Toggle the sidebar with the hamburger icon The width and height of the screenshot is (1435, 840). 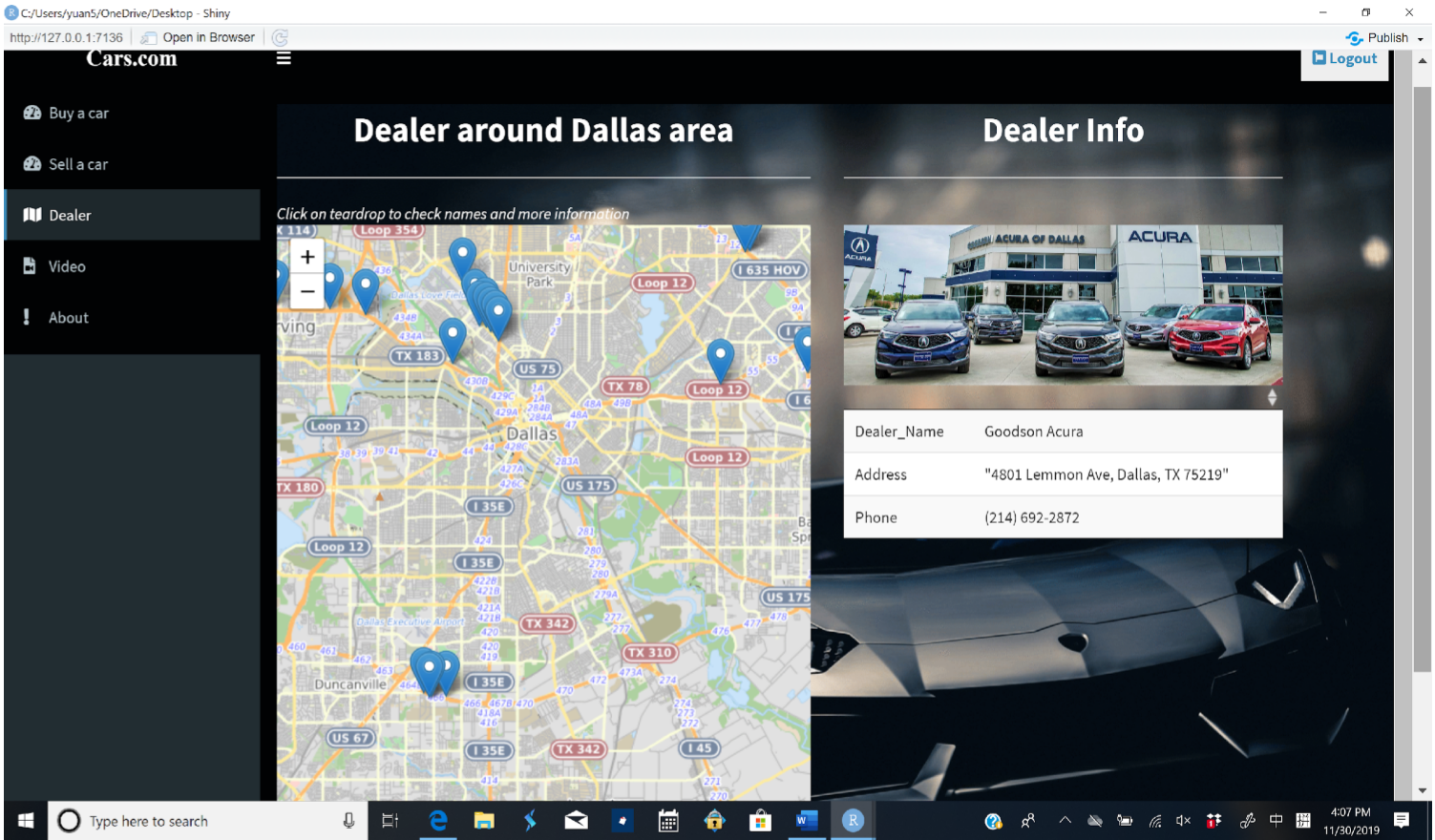coord(284,58)
